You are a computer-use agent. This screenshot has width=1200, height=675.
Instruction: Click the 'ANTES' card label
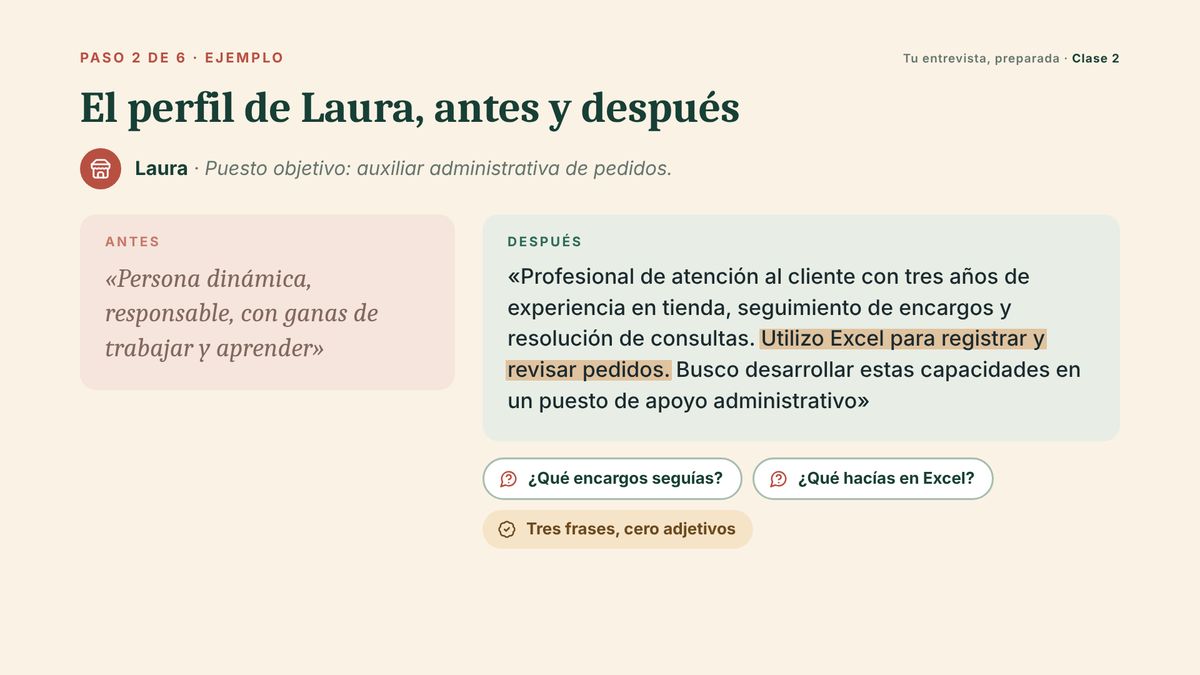point(132,242)
